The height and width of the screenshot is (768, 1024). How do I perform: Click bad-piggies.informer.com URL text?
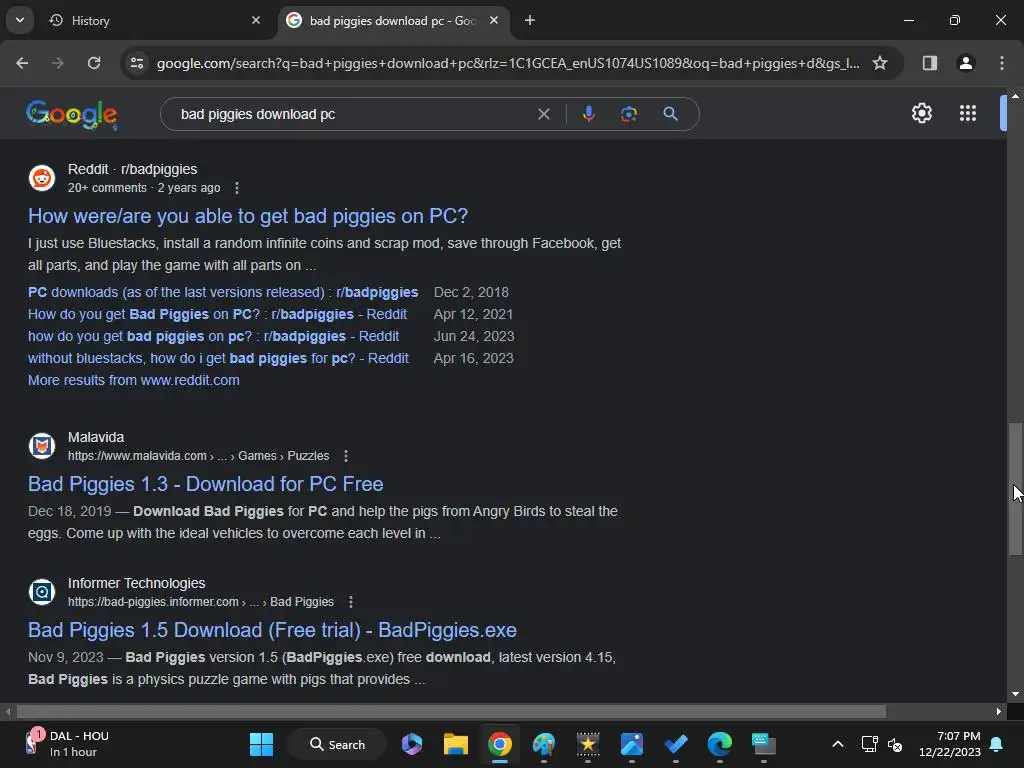200,602
